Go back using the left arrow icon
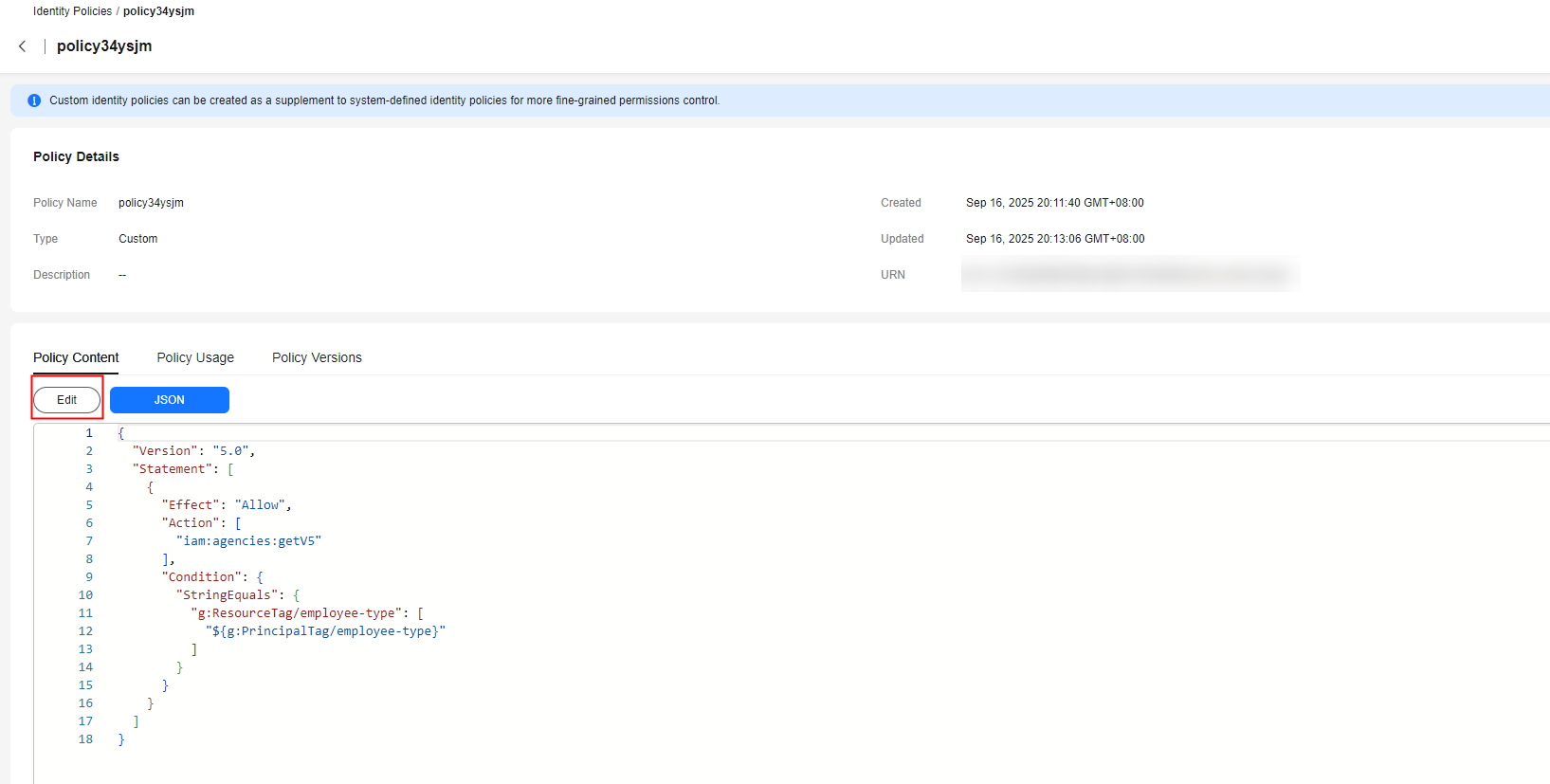 click(23, 46)
